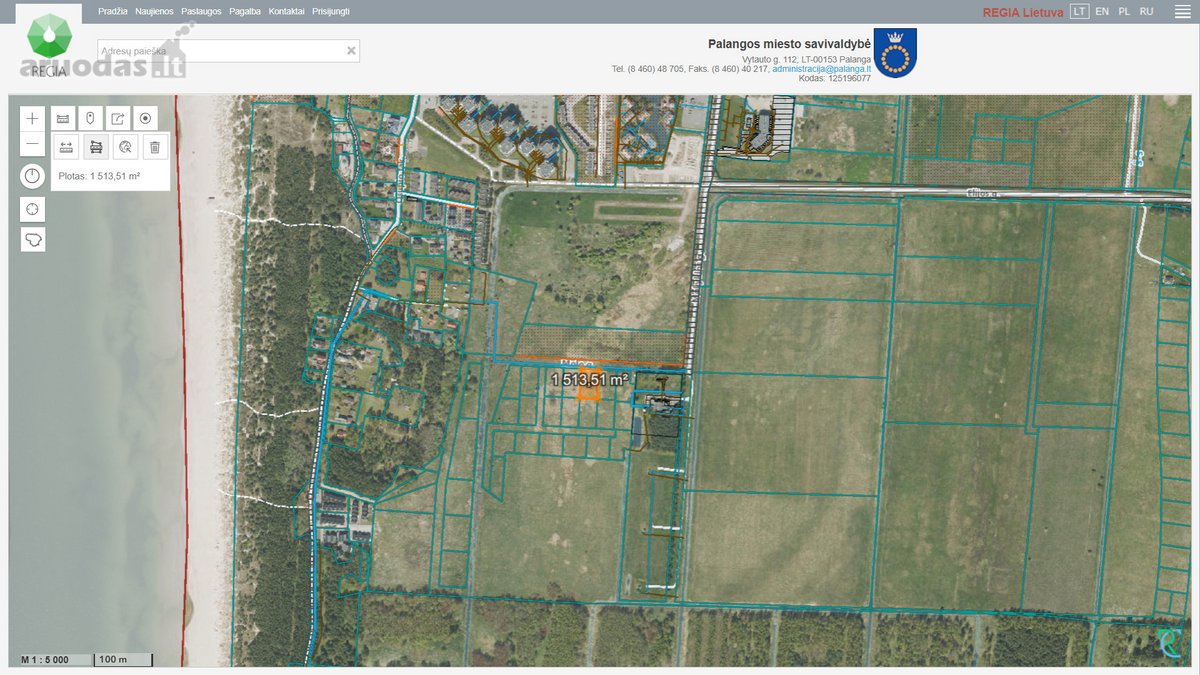Select the place marker pin tool

90,118
